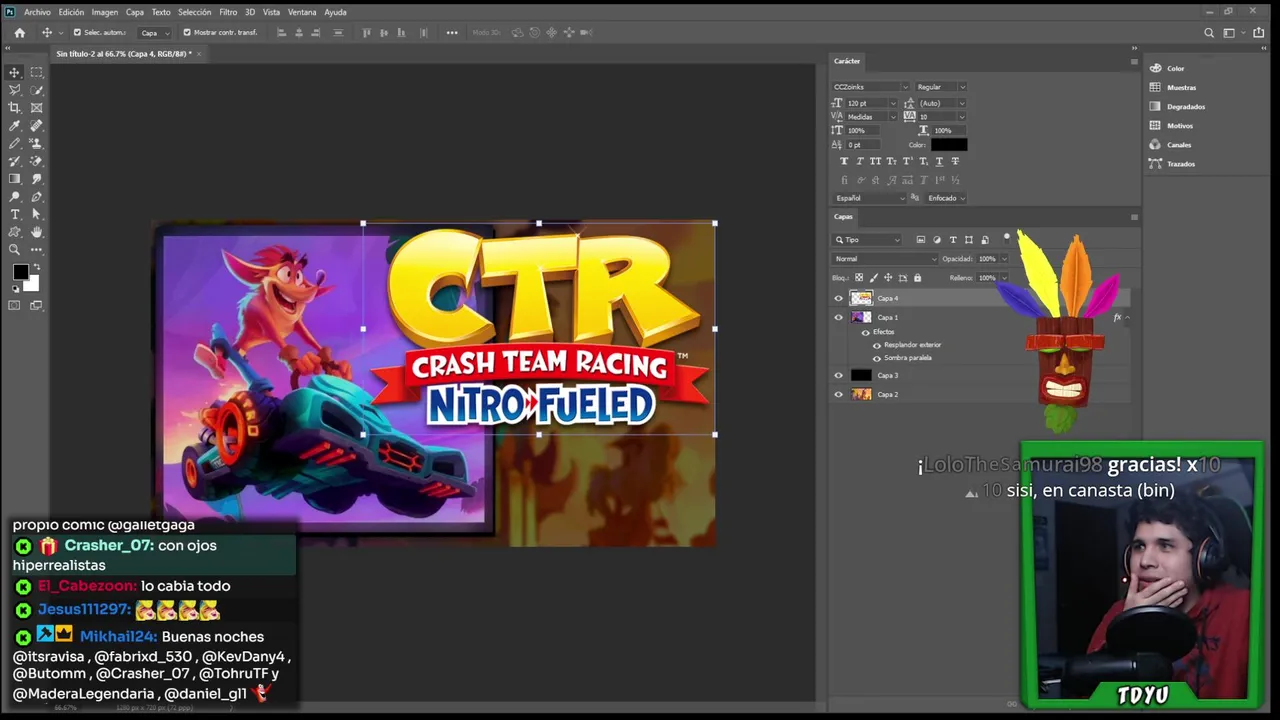Viewport: 1280px width, 720px height.
Task: Open the Filtro menu
Action: 228,12
